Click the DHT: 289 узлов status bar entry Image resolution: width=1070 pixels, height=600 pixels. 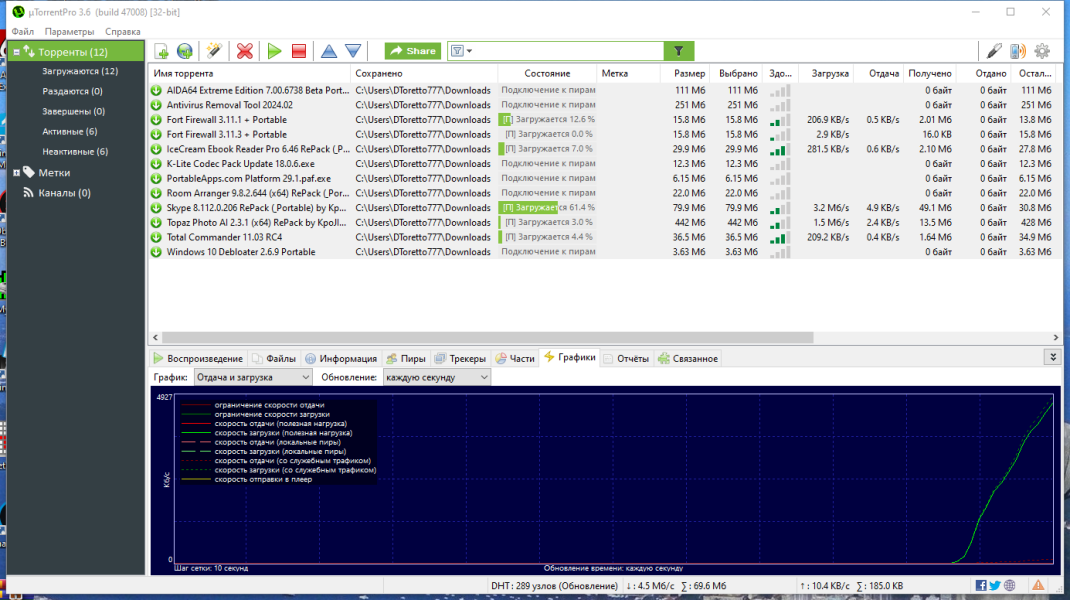[x=554, y=586]
